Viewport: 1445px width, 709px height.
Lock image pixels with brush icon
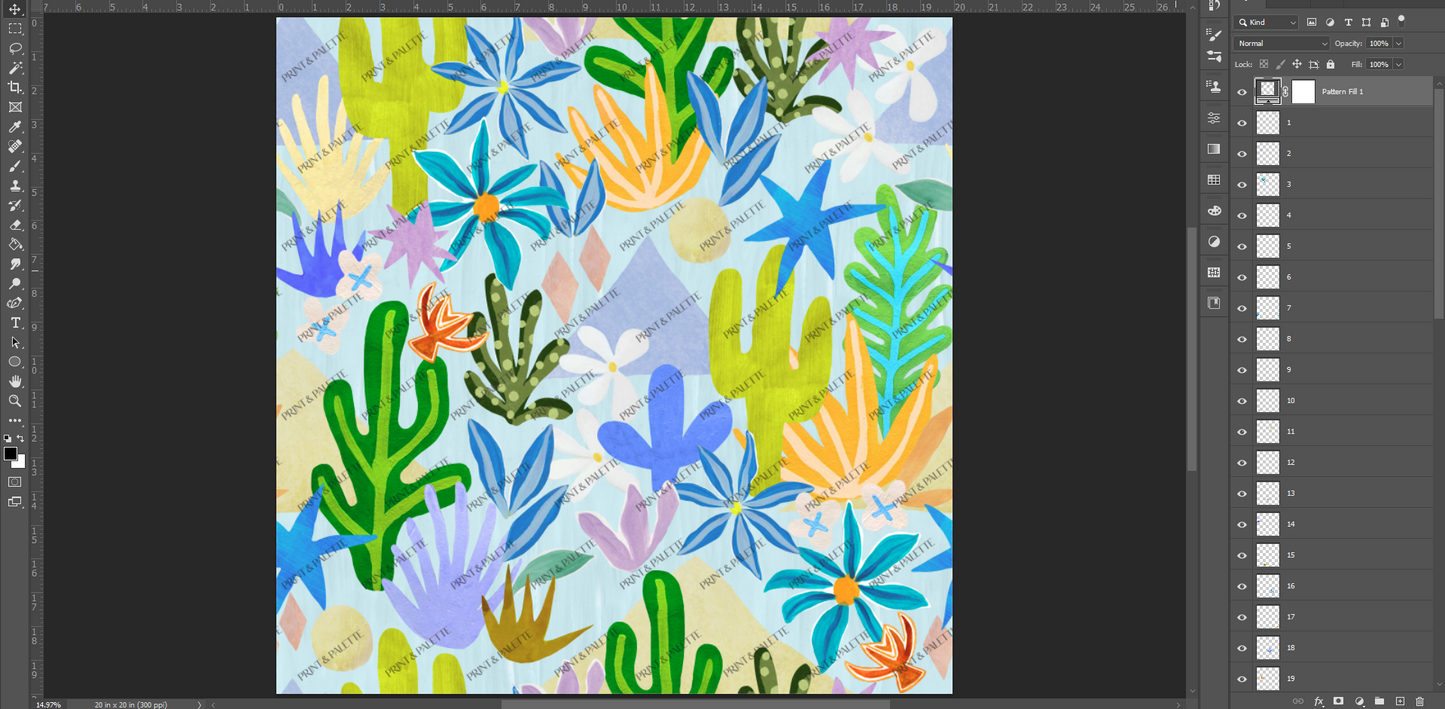click(1281, 64)
